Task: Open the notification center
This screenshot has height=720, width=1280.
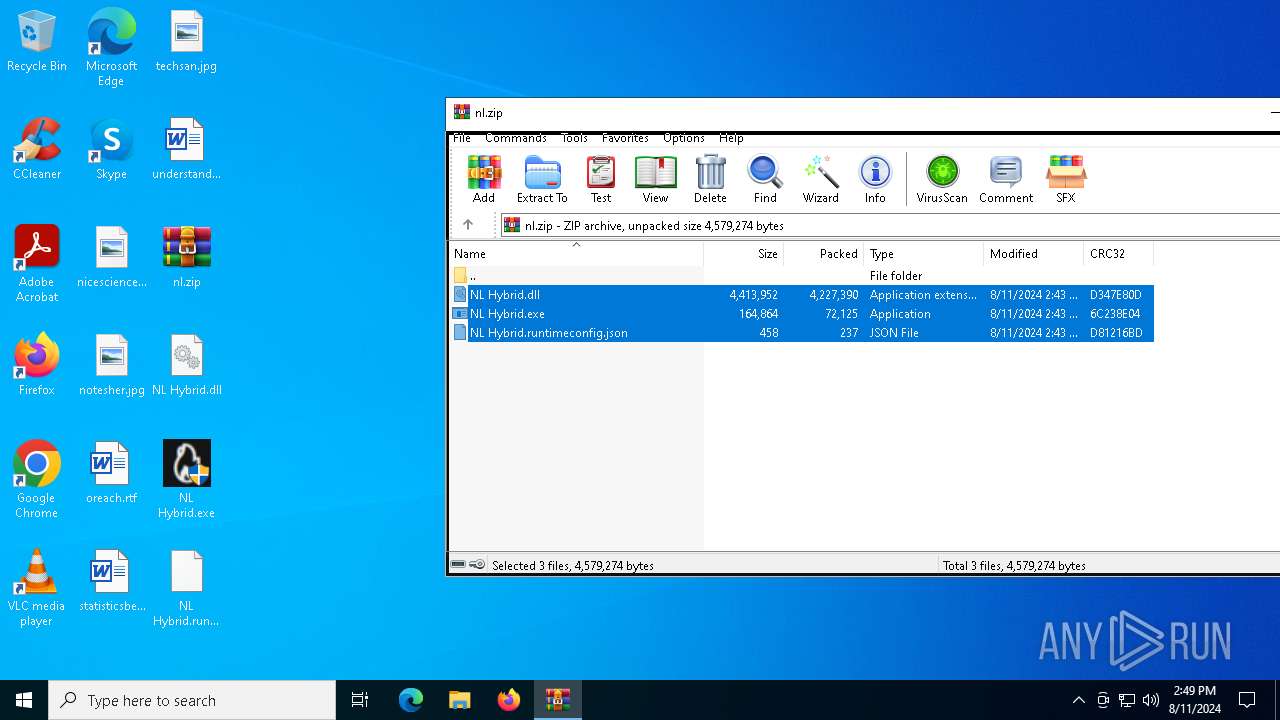Action: 1247,700
